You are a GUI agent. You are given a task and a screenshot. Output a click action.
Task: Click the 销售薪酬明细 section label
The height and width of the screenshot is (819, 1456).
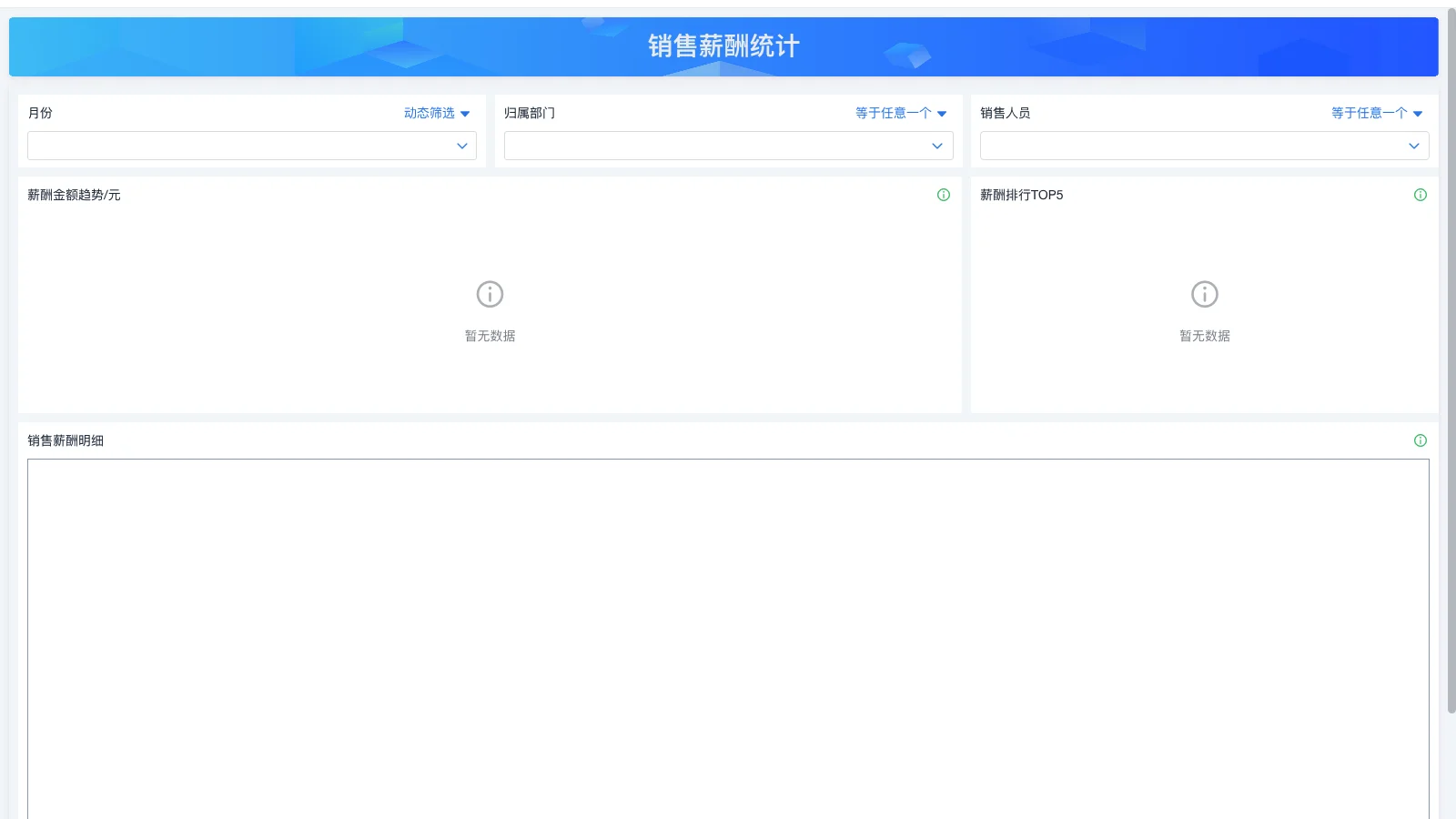coord(64,440)
